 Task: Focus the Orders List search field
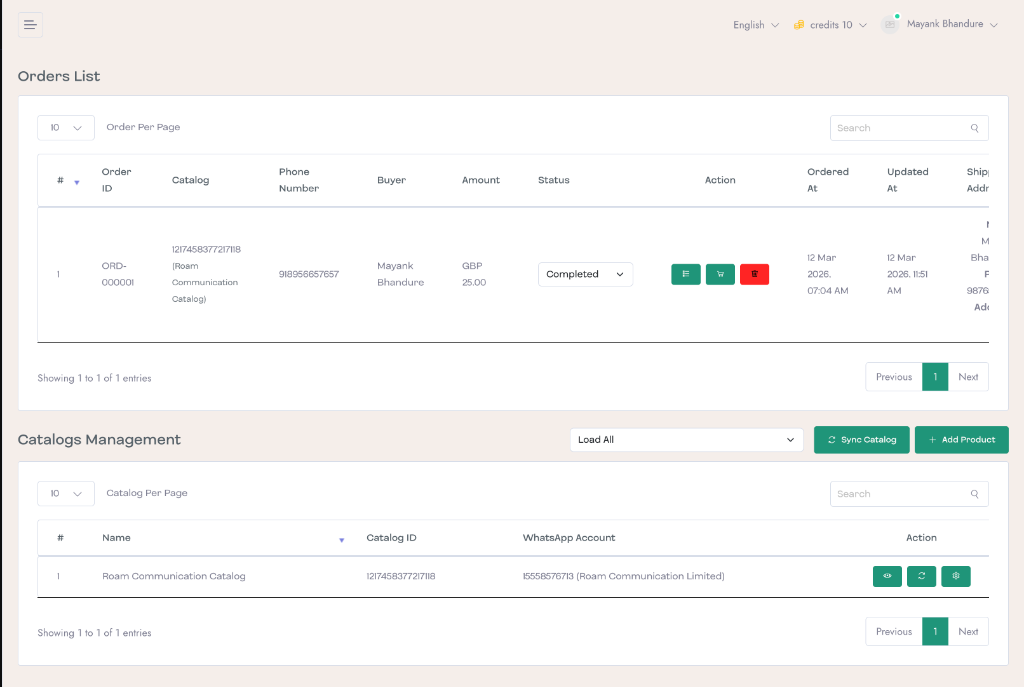909,128
